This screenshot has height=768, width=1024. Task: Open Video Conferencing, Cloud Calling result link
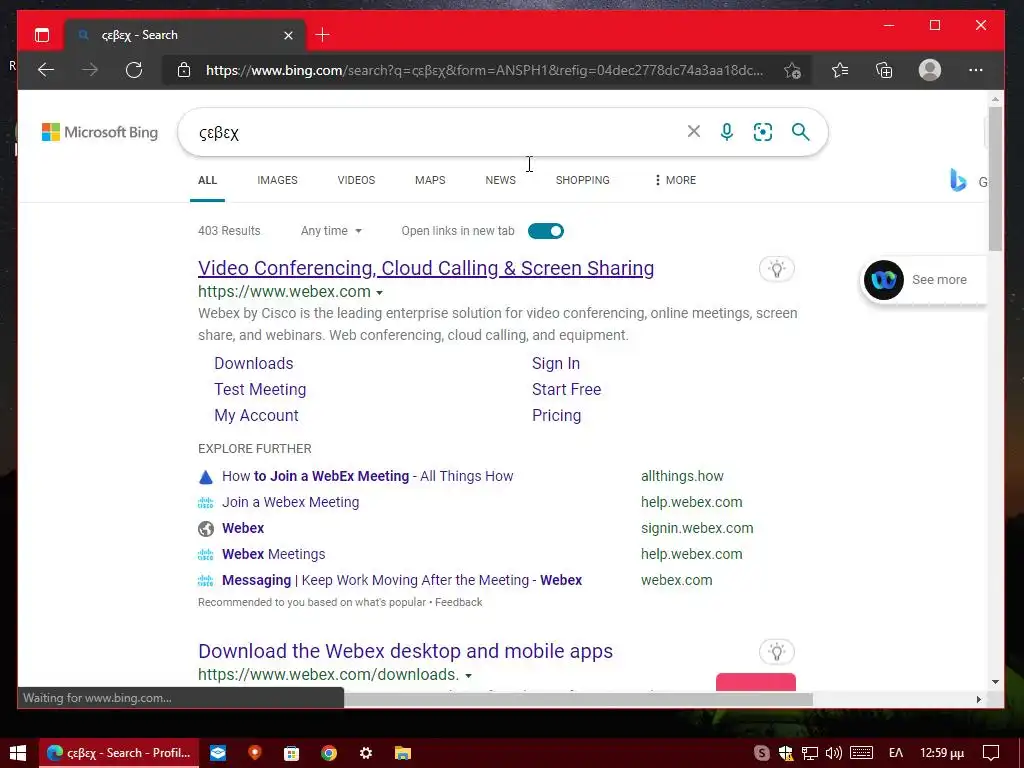pos(426,268)
